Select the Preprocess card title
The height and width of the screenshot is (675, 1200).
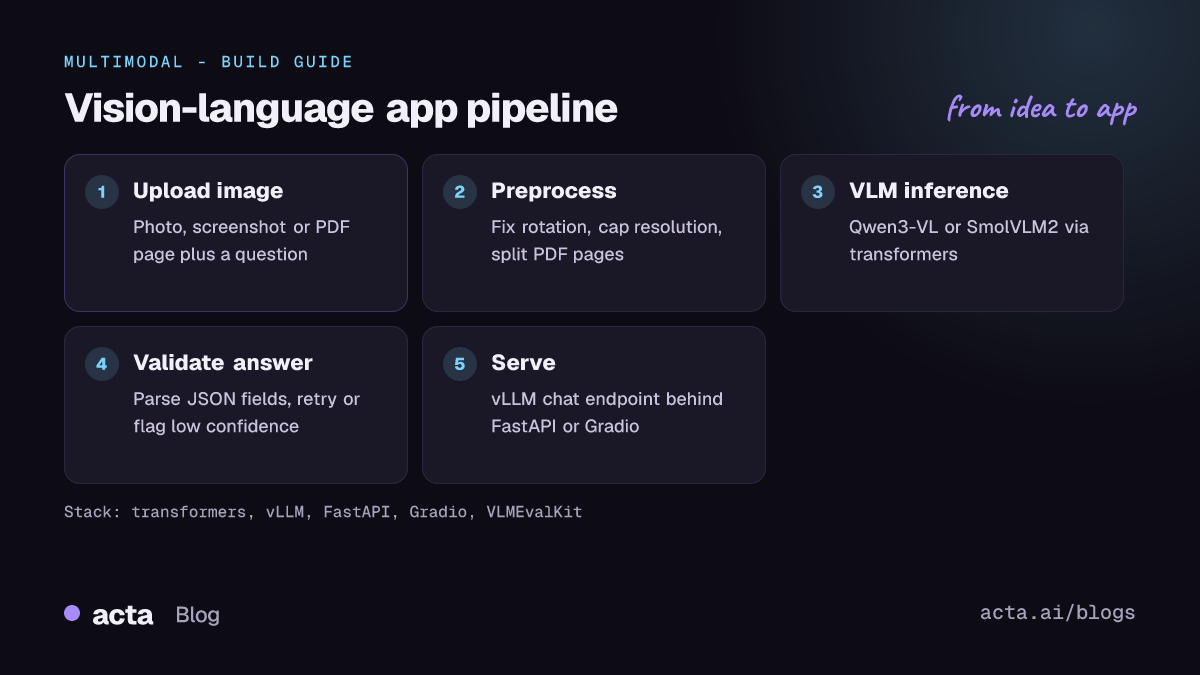point(554,191)
